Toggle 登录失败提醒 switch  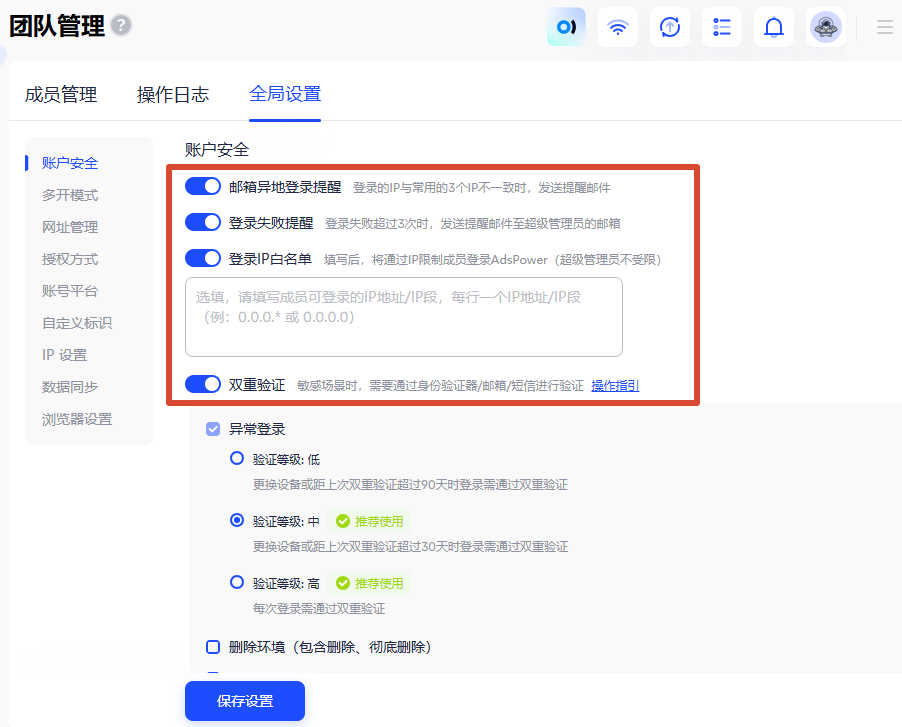pyautogui.click(x=203, y=222)
